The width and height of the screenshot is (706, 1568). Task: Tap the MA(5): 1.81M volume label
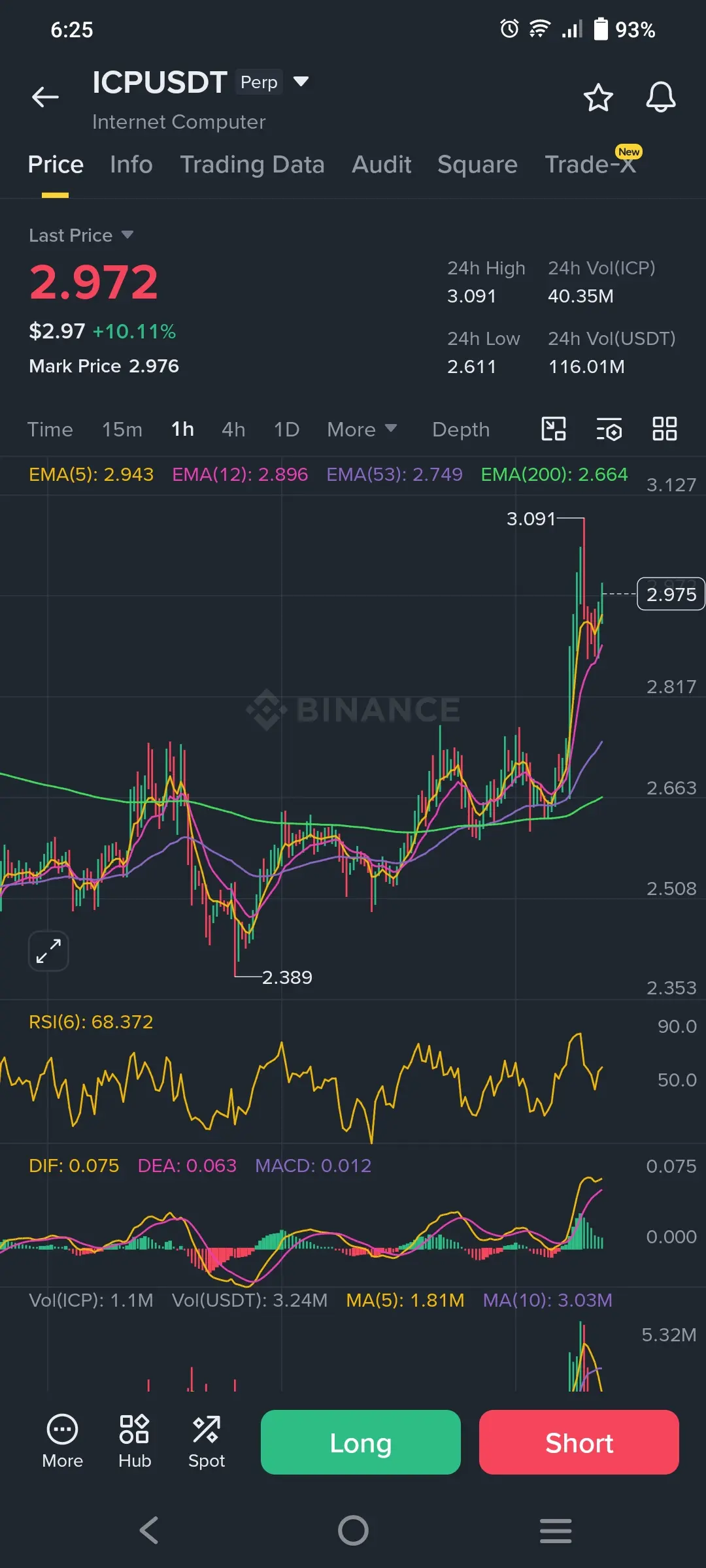pos(405,1300)
